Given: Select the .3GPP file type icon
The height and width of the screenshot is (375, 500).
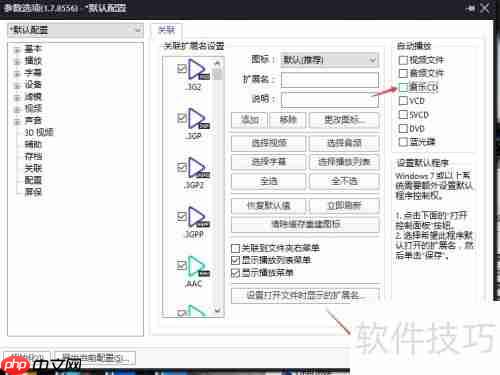Looking at the screenshot, I should tap(199, 217).
